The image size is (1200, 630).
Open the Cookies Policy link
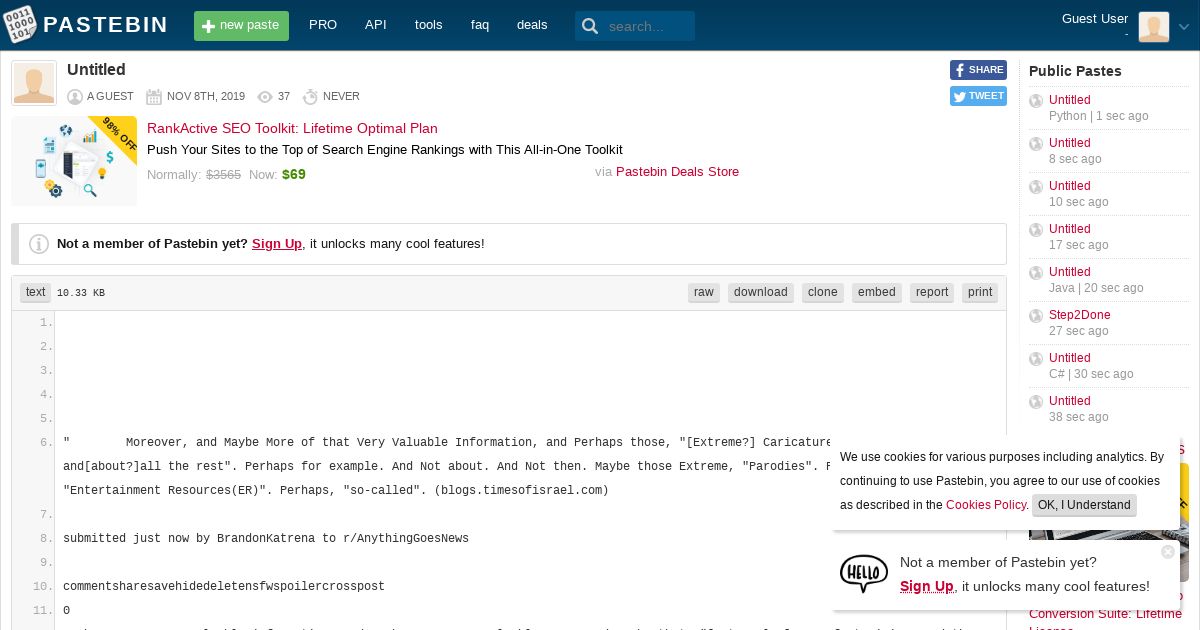(x=986, y=505)
